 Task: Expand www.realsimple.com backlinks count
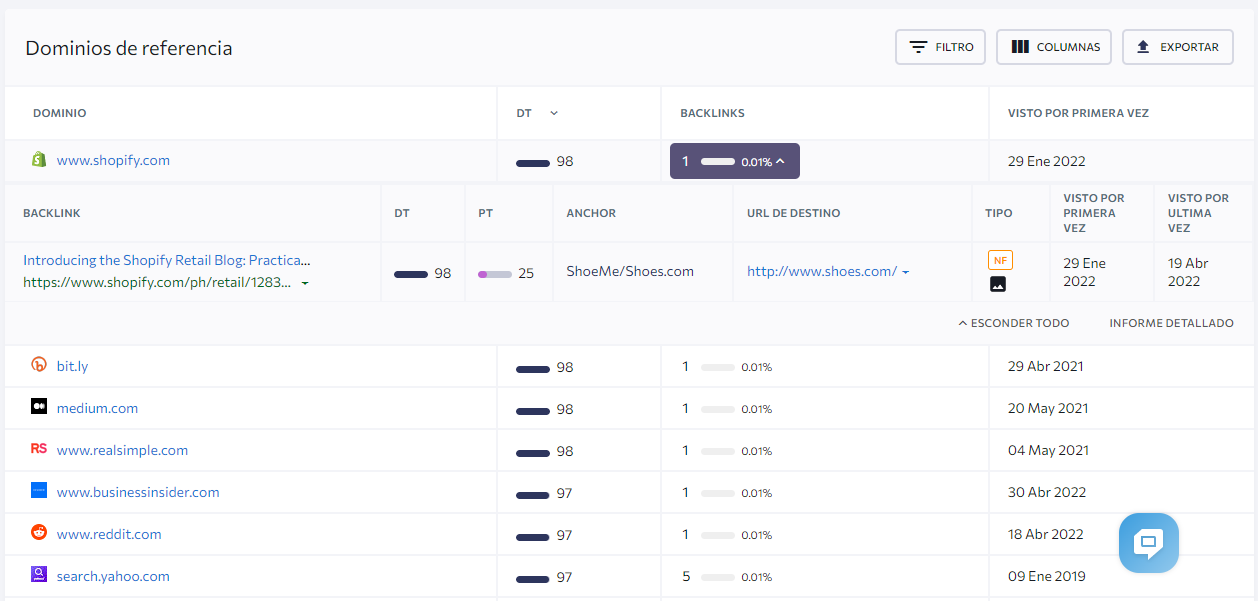pyautogui.click(x=727, y=451)
